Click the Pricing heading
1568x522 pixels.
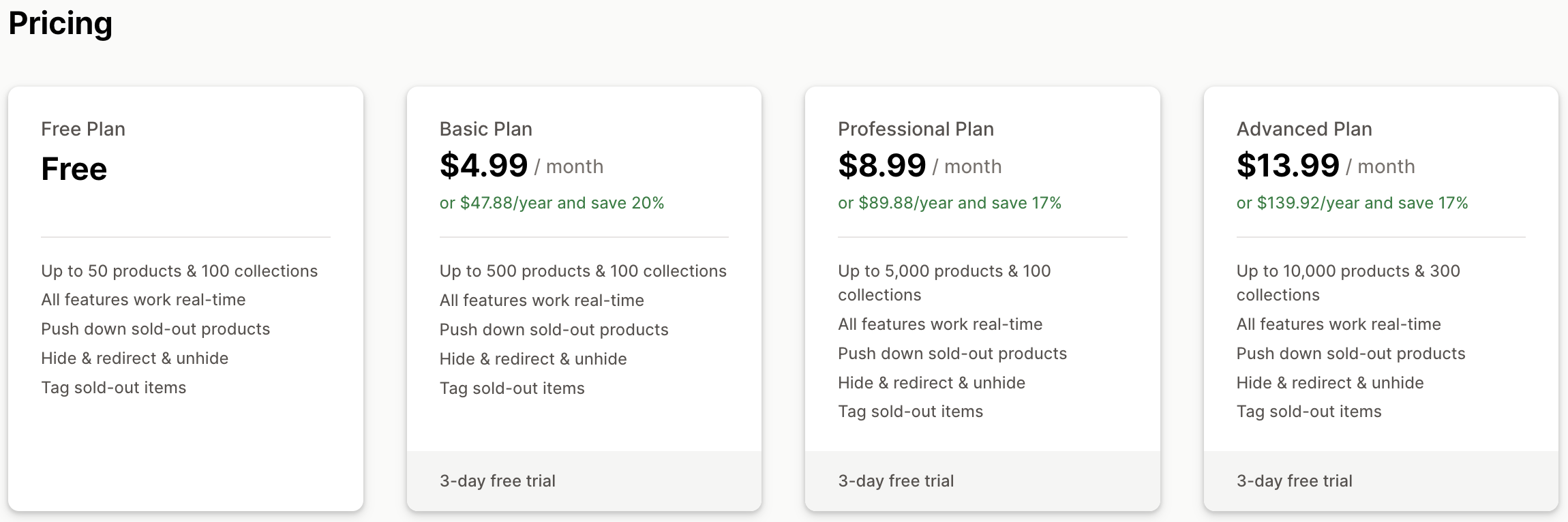click(61, 24)
